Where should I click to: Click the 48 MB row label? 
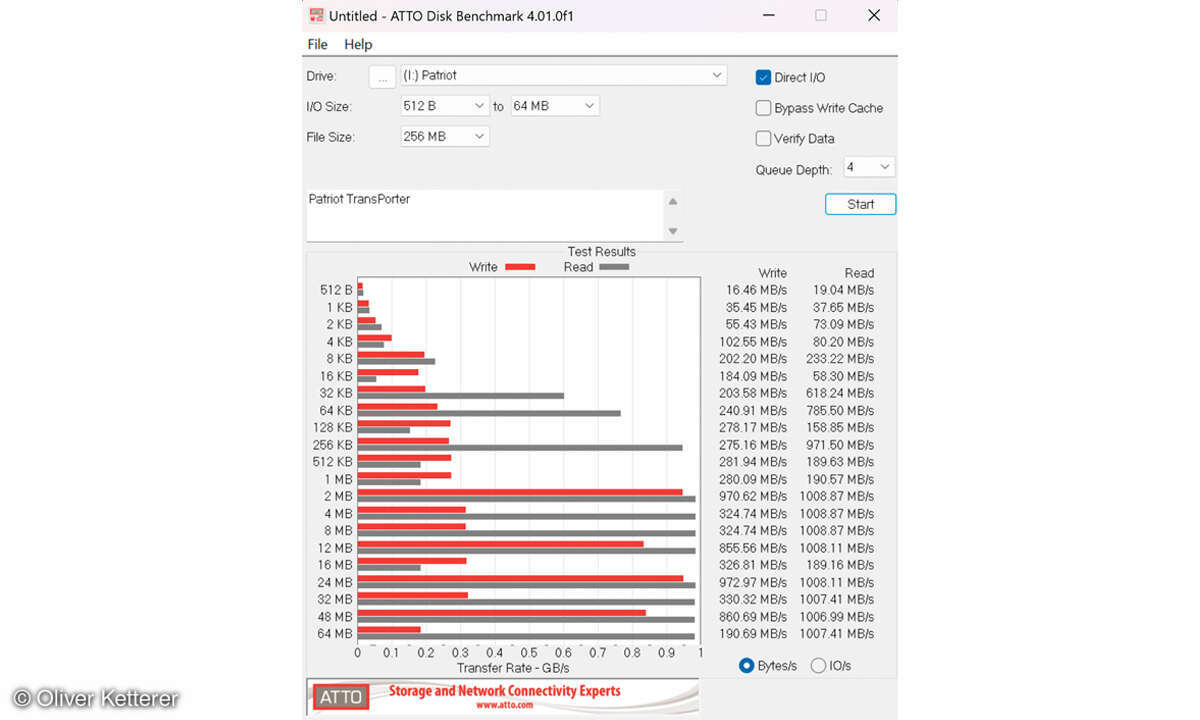tap(335, 617)
